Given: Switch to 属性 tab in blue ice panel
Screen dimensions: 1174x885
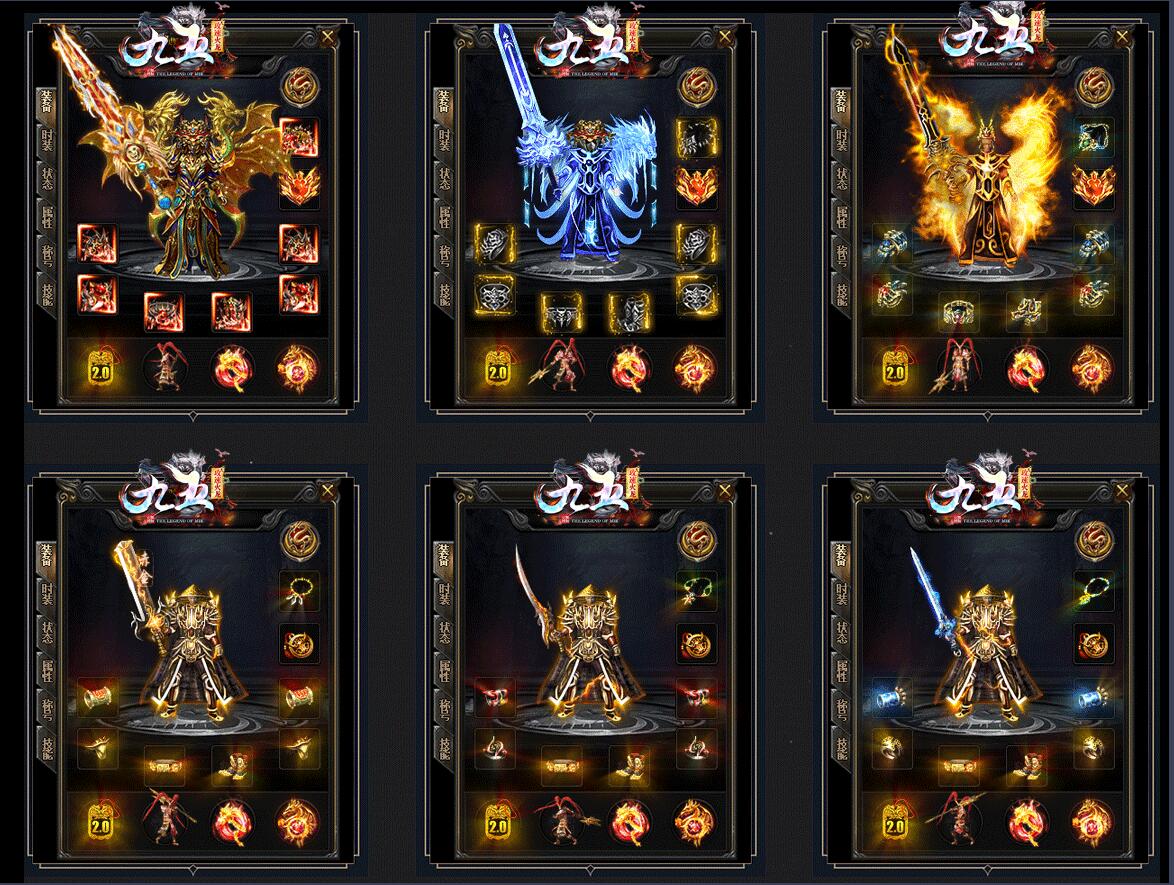Looking at the screenshot, I should (445, 217).
